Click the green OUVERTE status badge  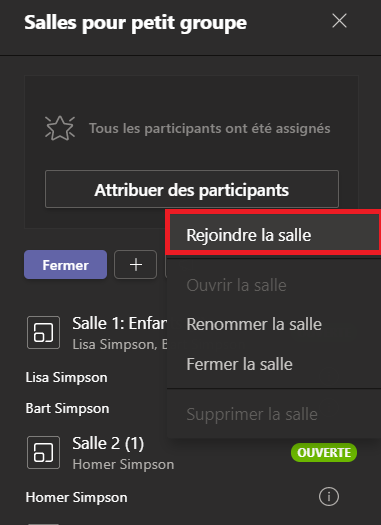(x=324, y=453)
